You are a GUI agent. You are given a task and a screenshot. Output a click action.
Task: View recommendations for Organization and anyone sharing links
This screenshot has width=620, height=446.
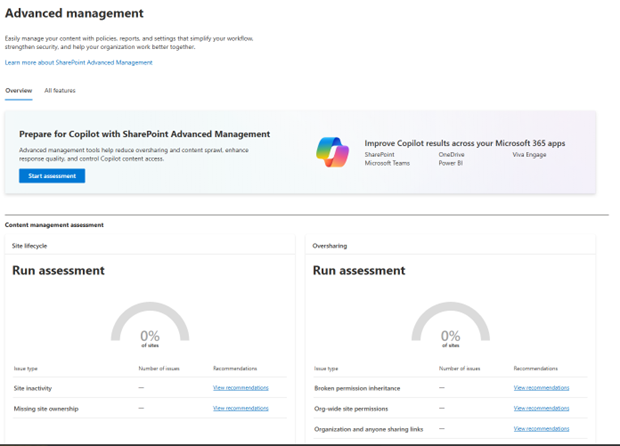click(541, 429)
